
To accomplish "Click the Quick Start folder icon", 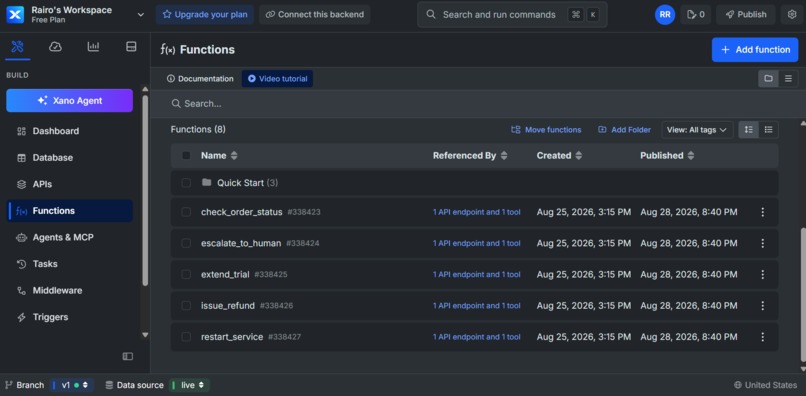I will (x=207, y=182).
